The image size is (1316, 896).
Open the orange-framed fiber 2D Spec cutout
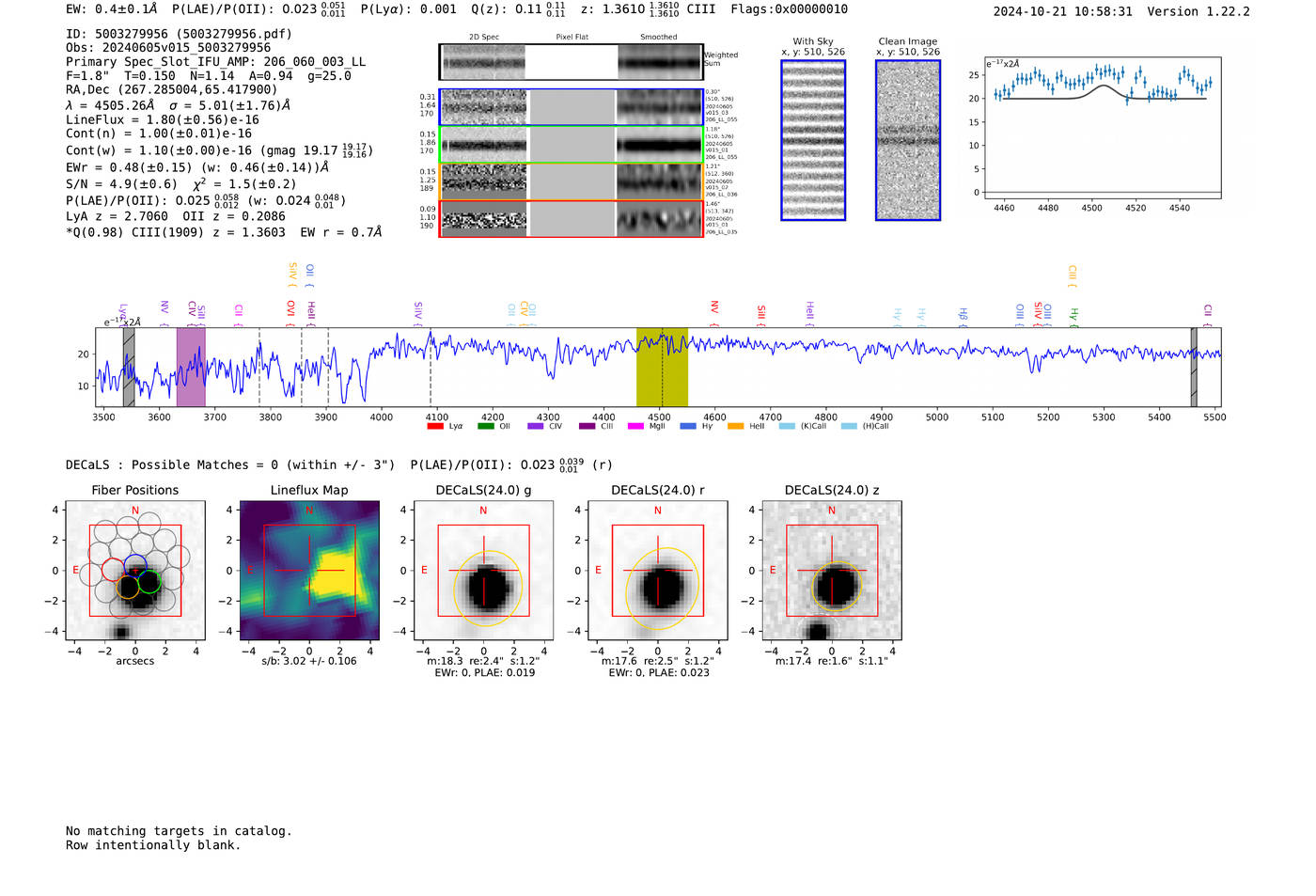[484, 181]
